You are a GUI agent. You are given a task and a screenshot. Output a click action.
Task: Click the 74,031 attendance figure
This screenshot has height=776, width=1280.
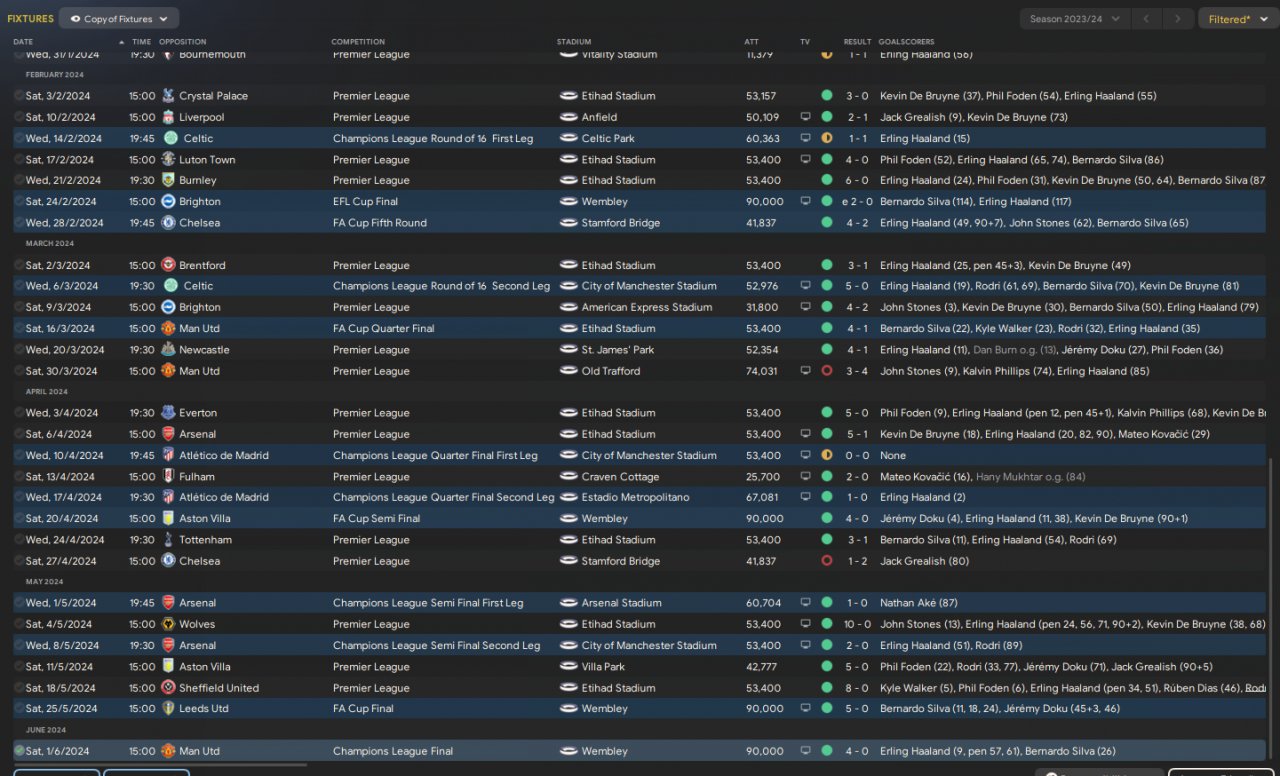(761, 371)
